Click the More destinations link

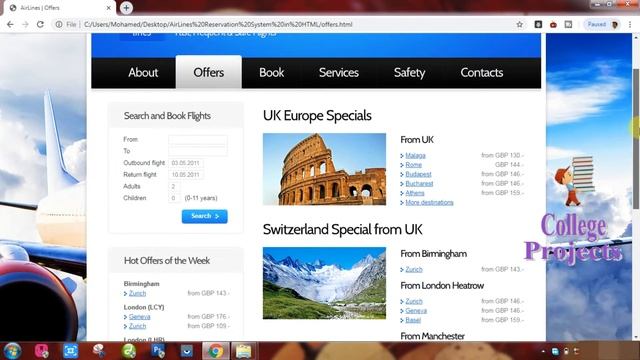point(429,202)
